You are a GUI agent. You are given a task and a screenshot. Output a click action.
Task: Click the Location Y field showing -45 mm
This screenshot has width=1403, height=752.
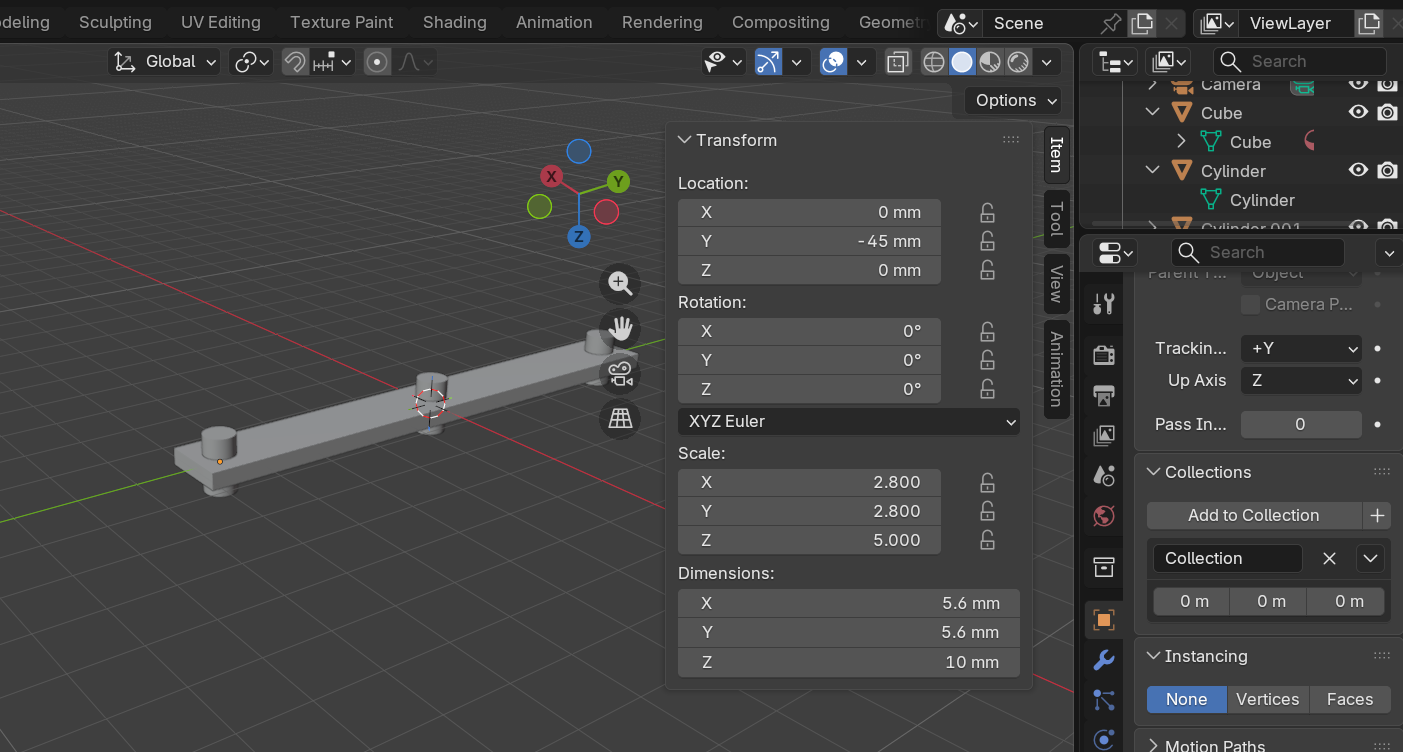(809, 241)
